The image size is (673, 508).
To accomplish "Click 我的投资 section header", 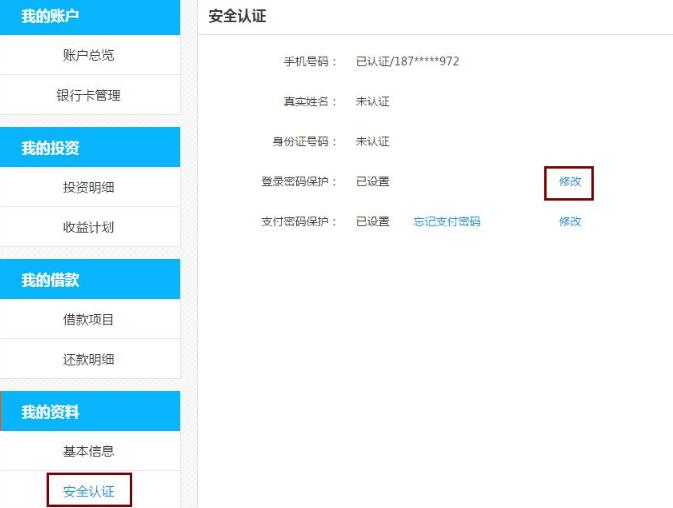I will pyautogui.click(x=90, y=147).
